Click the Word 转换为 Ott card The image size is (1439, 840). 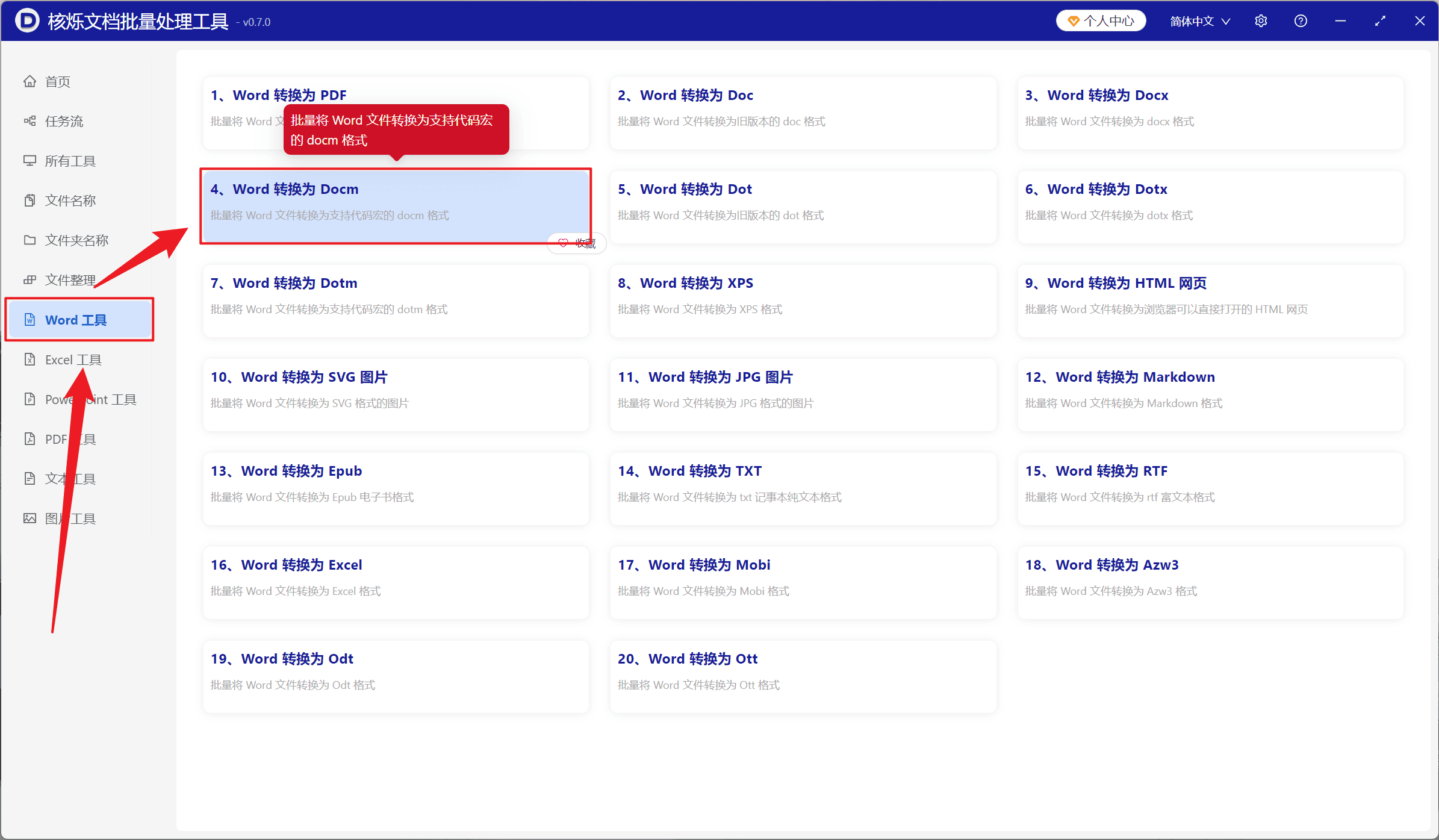point(803,676)
